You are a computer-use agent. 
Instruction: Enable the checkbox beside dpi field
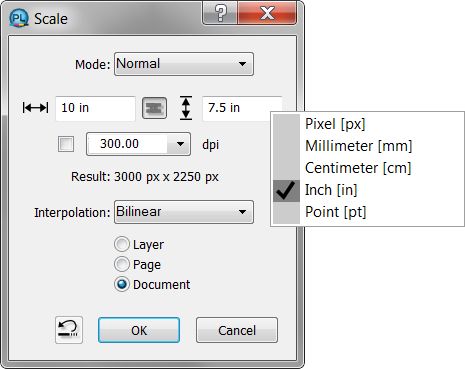(x=66, y=144)
